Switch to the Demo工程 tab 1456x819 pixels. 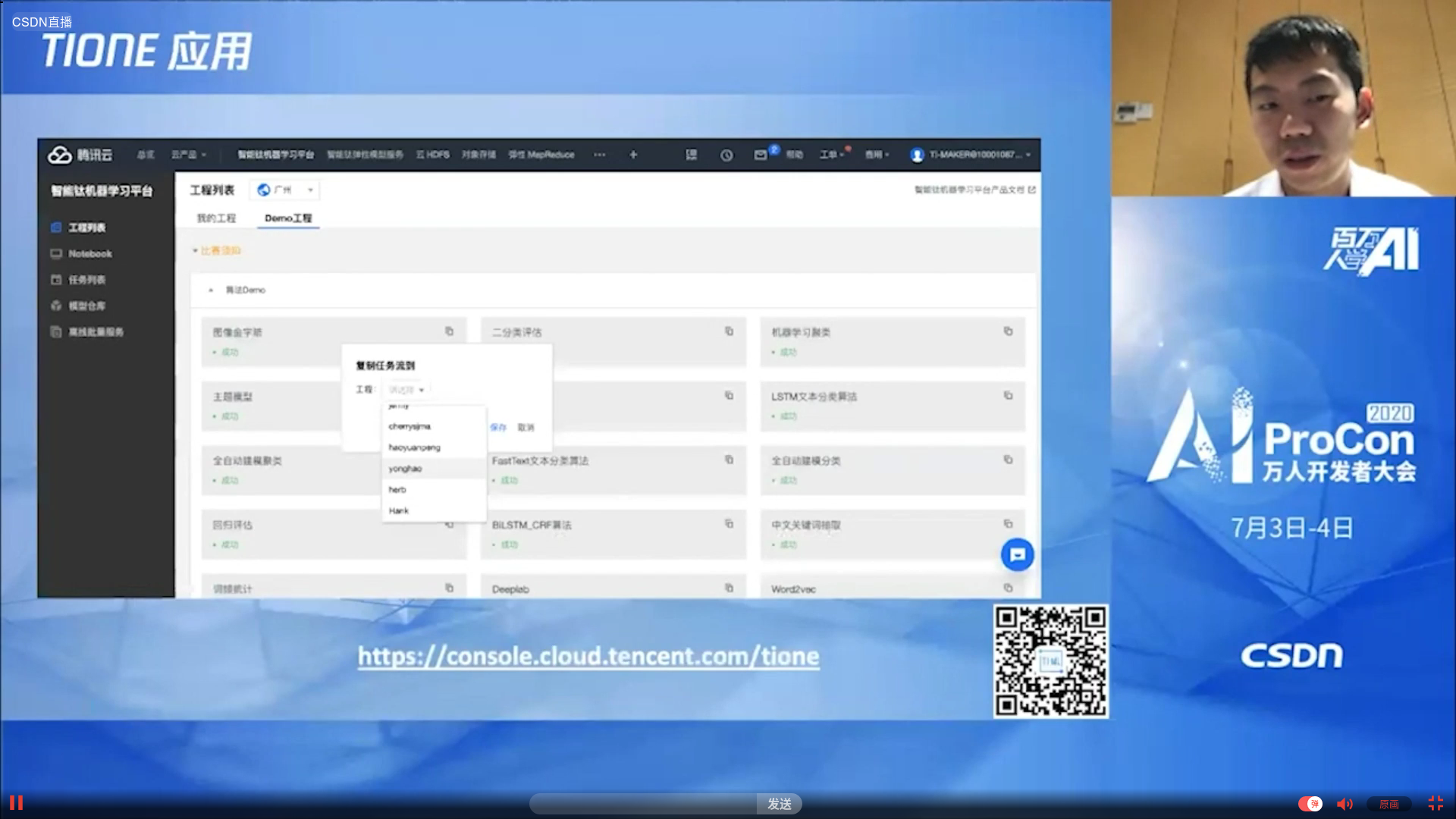coord(288,218)
